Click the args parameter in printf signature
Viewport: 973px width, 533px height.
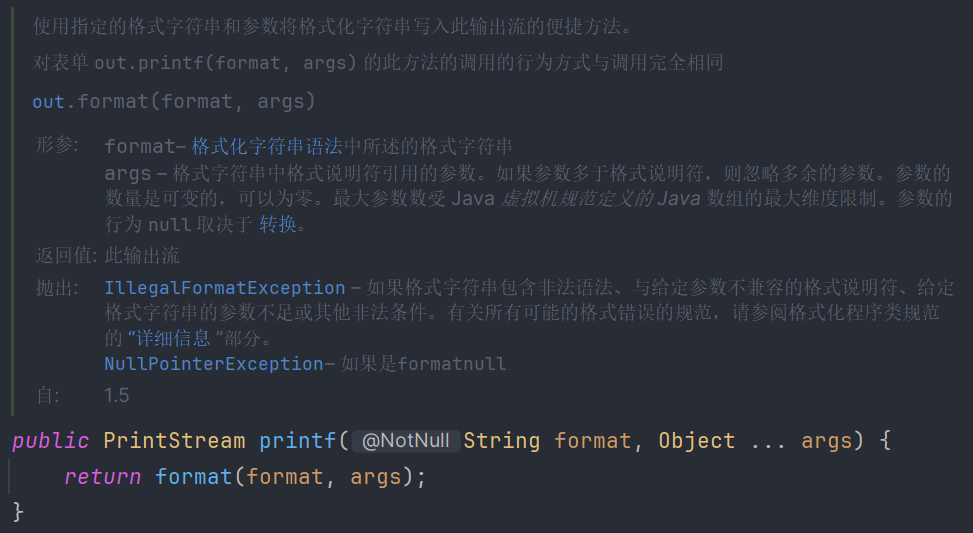click(x=826, y=441)
